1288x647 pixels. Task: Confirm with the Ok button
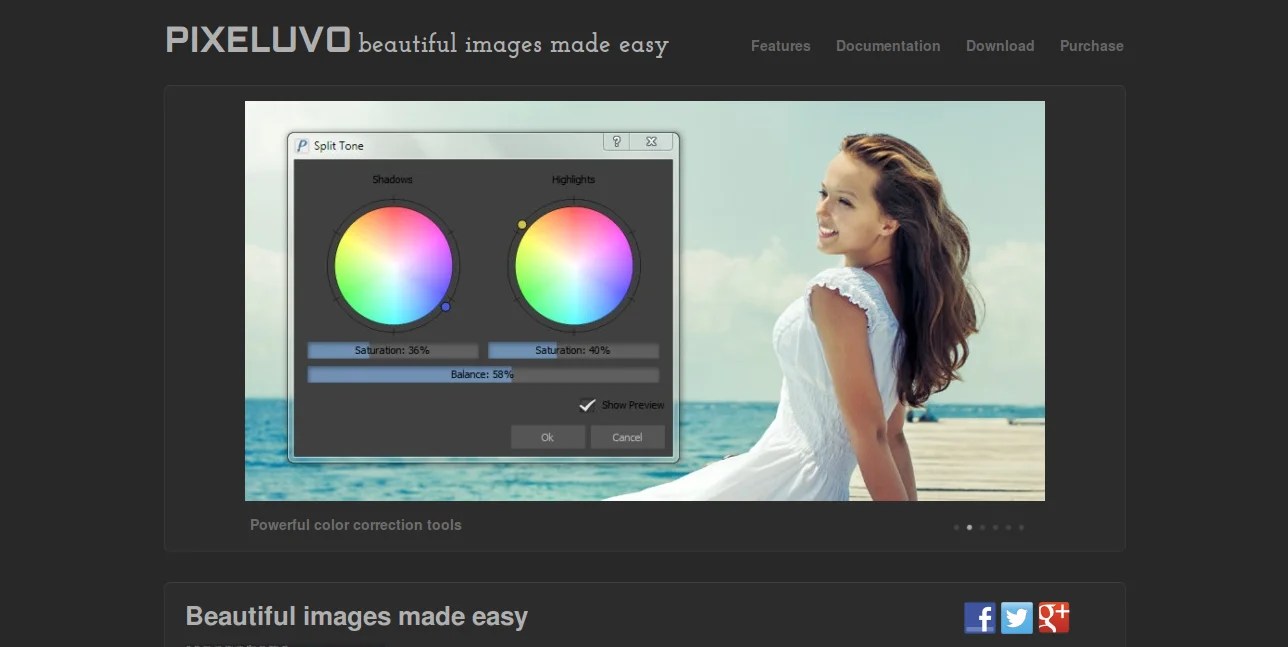click(547, 437)
